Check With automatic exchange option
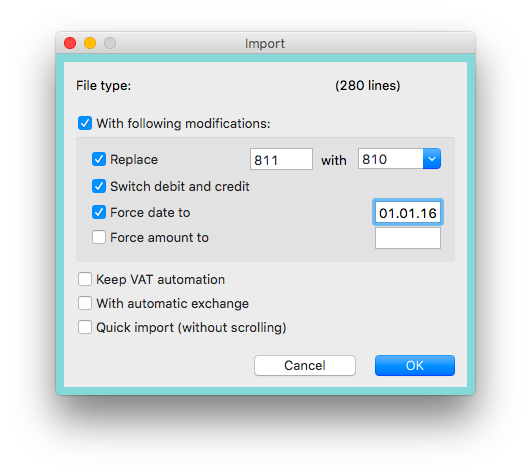The height and width of the screenshot is (475, 531). pos(85,303)
